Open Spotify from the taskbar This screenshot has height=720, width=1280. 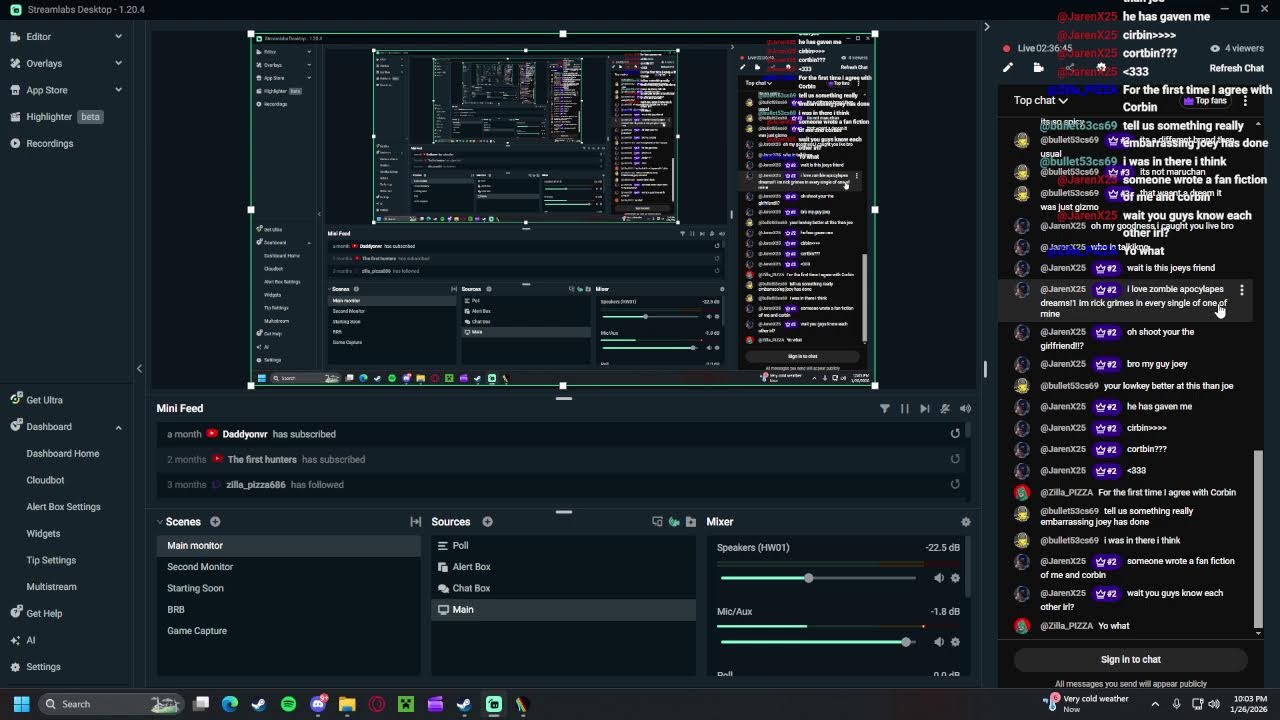click(x=289, y=704)
